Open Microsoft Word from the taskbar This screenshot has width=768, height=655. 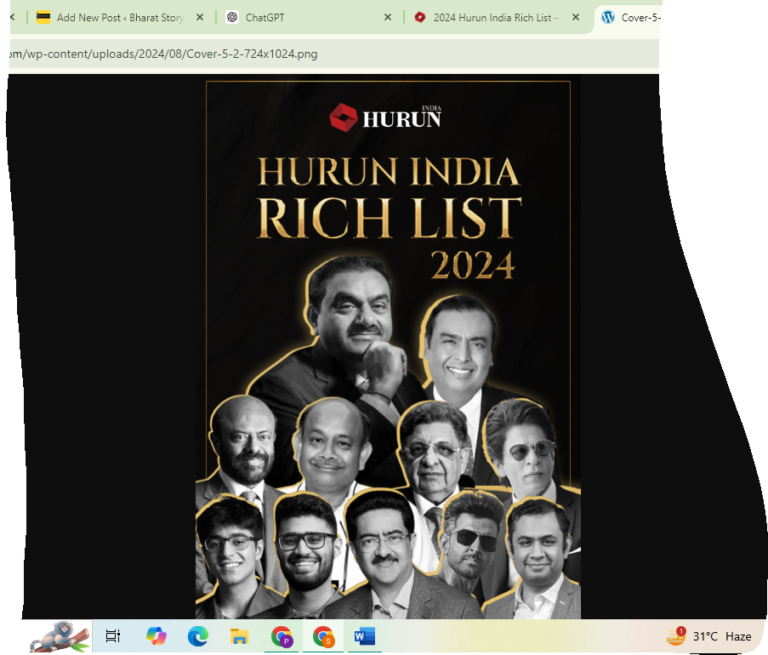click(x=365, y=636)
